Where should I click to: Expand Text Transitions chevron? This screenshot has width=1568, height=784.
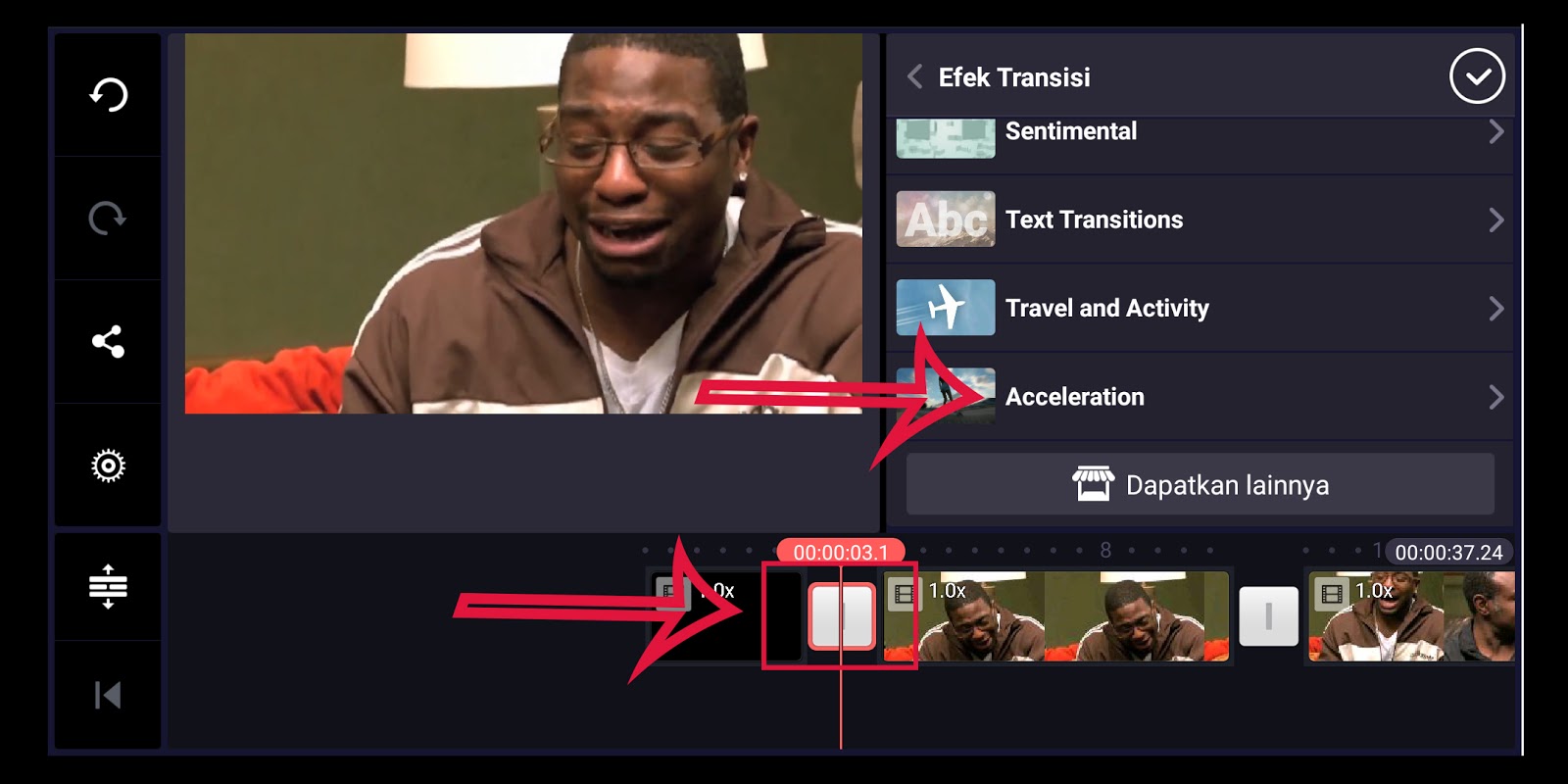pyautogui.click(x=1495, y=220)
